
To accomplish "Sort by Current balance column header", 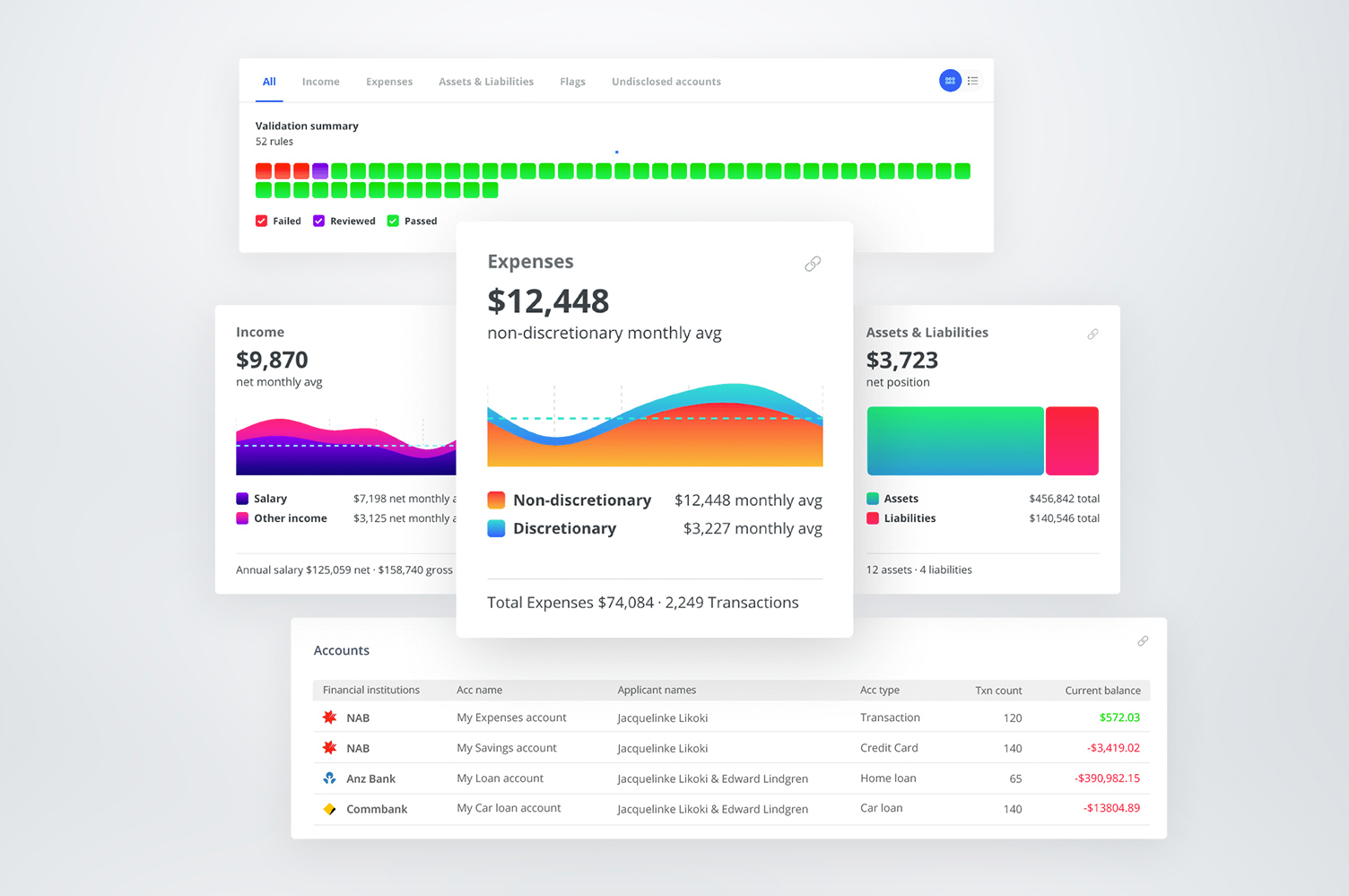I will tap(1103, 691).
